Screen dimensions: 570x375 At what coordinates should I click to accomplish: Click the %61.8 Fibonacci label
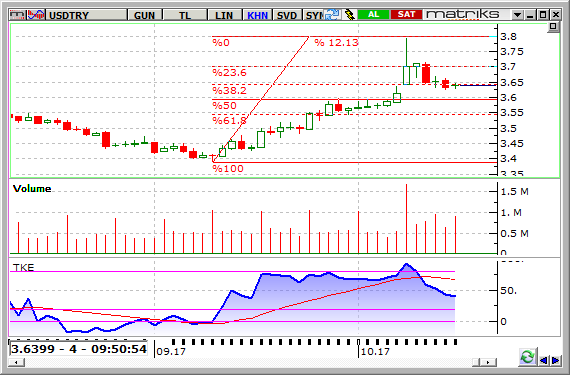pyautogui.click(x=230, y=120)
